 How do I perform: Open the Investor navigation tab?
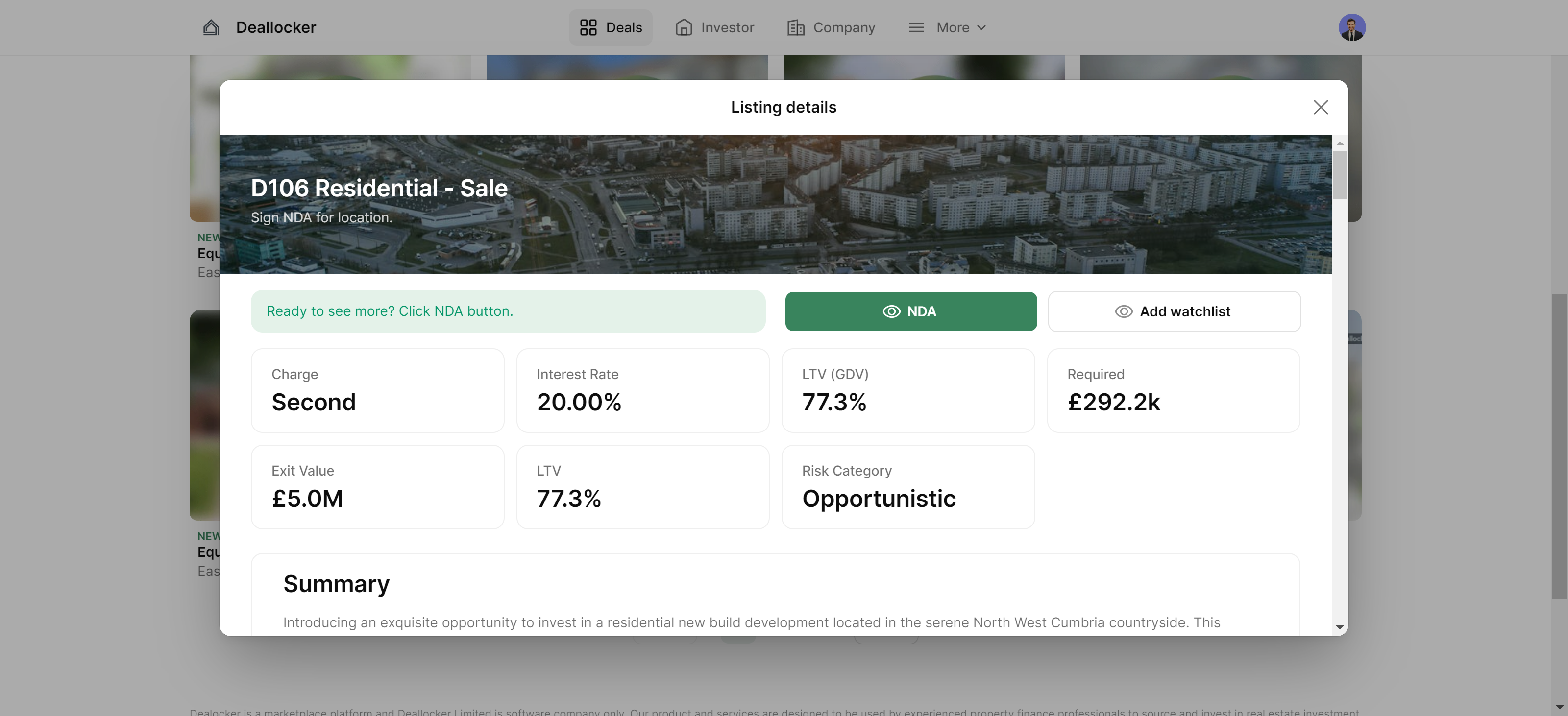tap(714, 27)
